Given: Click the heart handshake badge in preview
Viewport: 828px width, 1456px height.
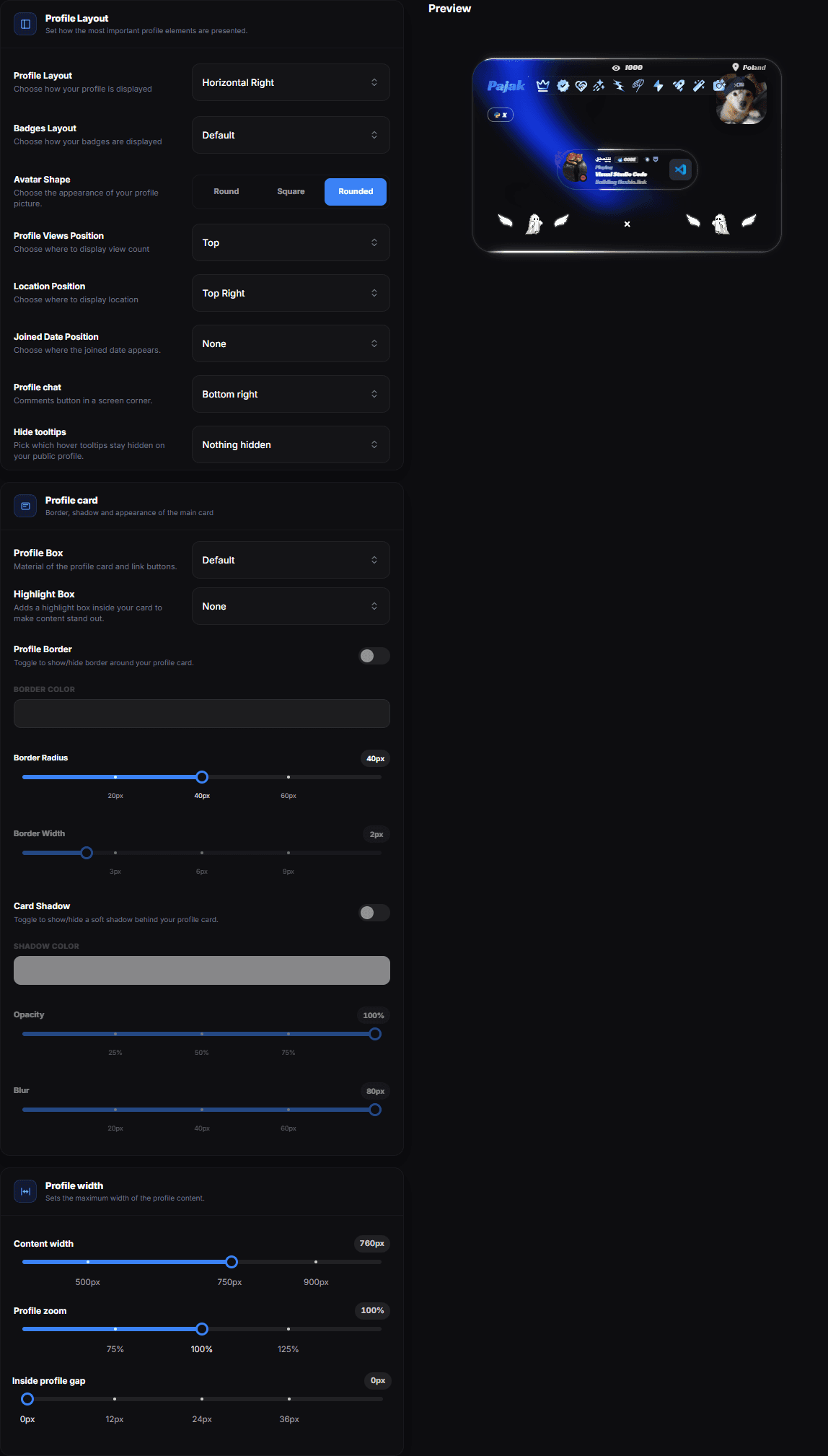Looking at the screenshot, I should point(581,86).
